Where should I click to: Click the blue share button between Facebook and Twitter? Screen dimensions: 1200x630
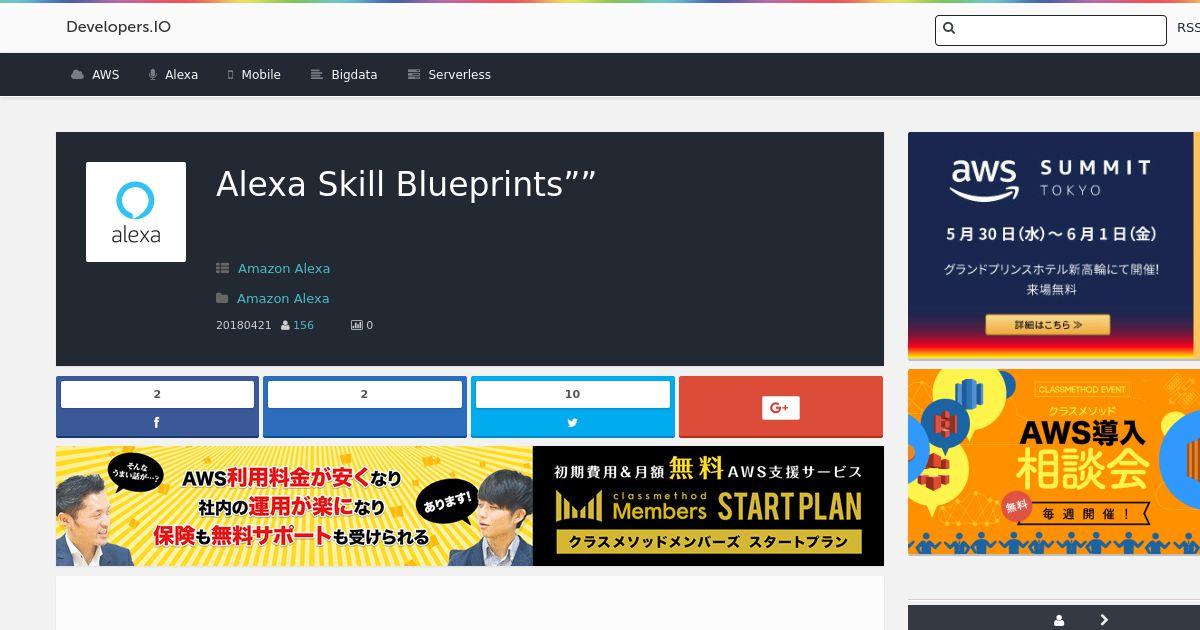tap(365, 407)
